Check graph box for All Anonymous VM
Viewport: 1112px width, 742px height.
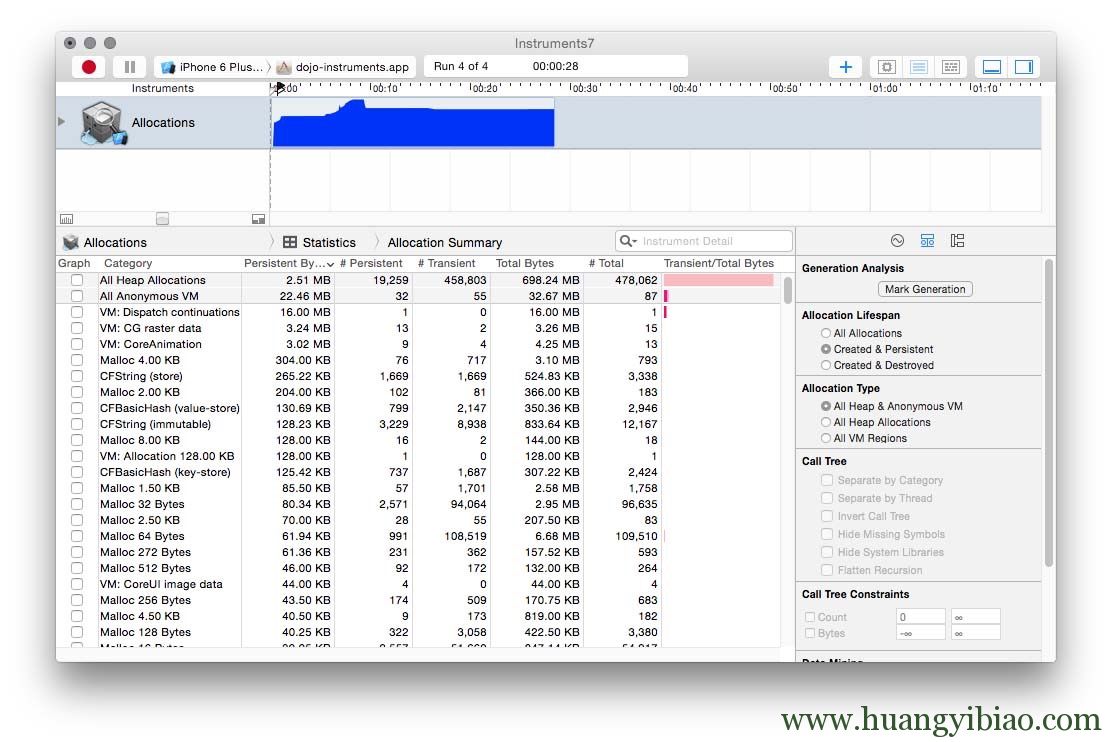click(x=77, y=296)
